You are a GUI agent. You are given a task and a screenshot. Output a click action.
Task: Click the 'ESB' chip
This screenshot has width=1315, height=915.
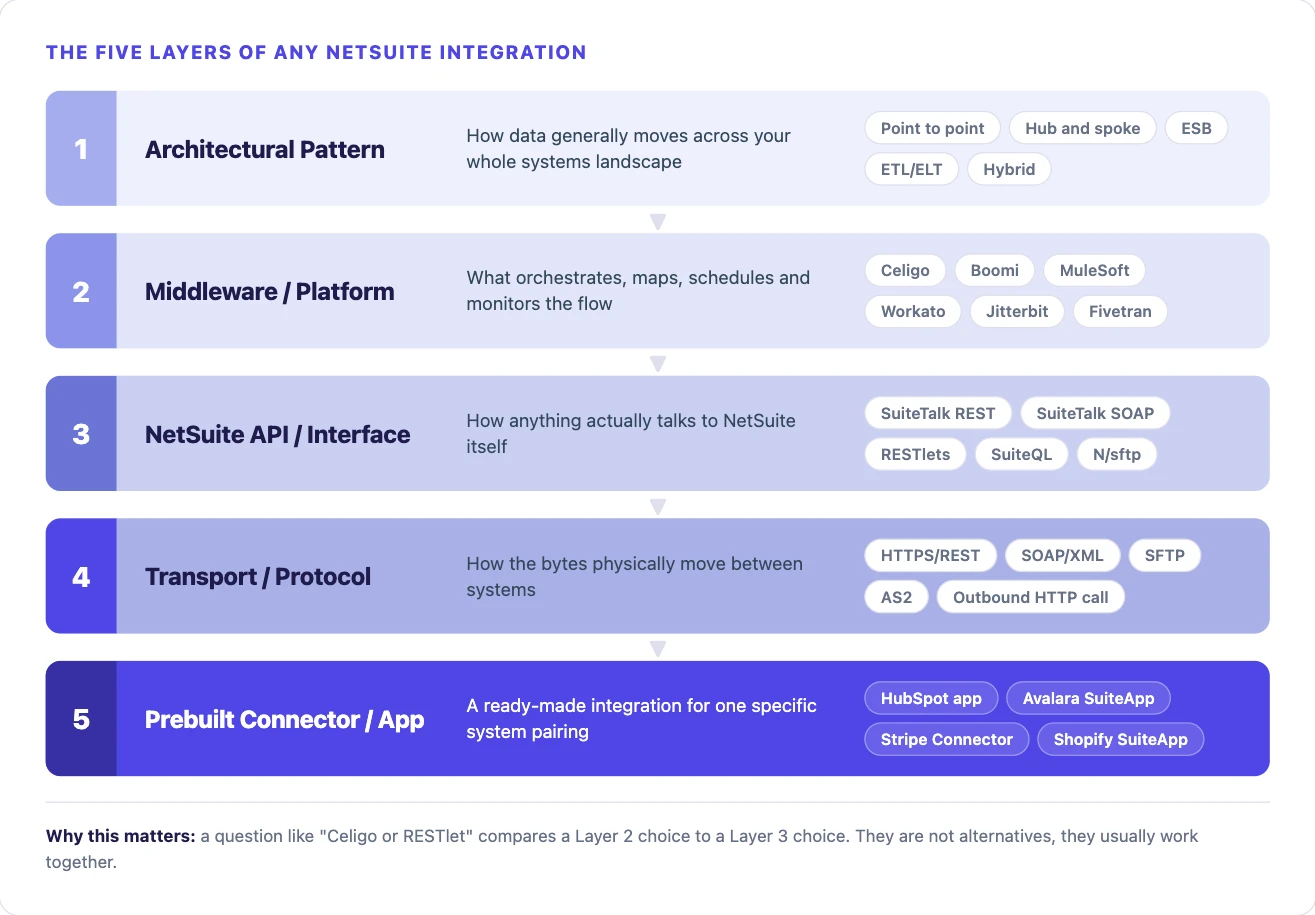pyautogui.click(x=1196, y=128)
